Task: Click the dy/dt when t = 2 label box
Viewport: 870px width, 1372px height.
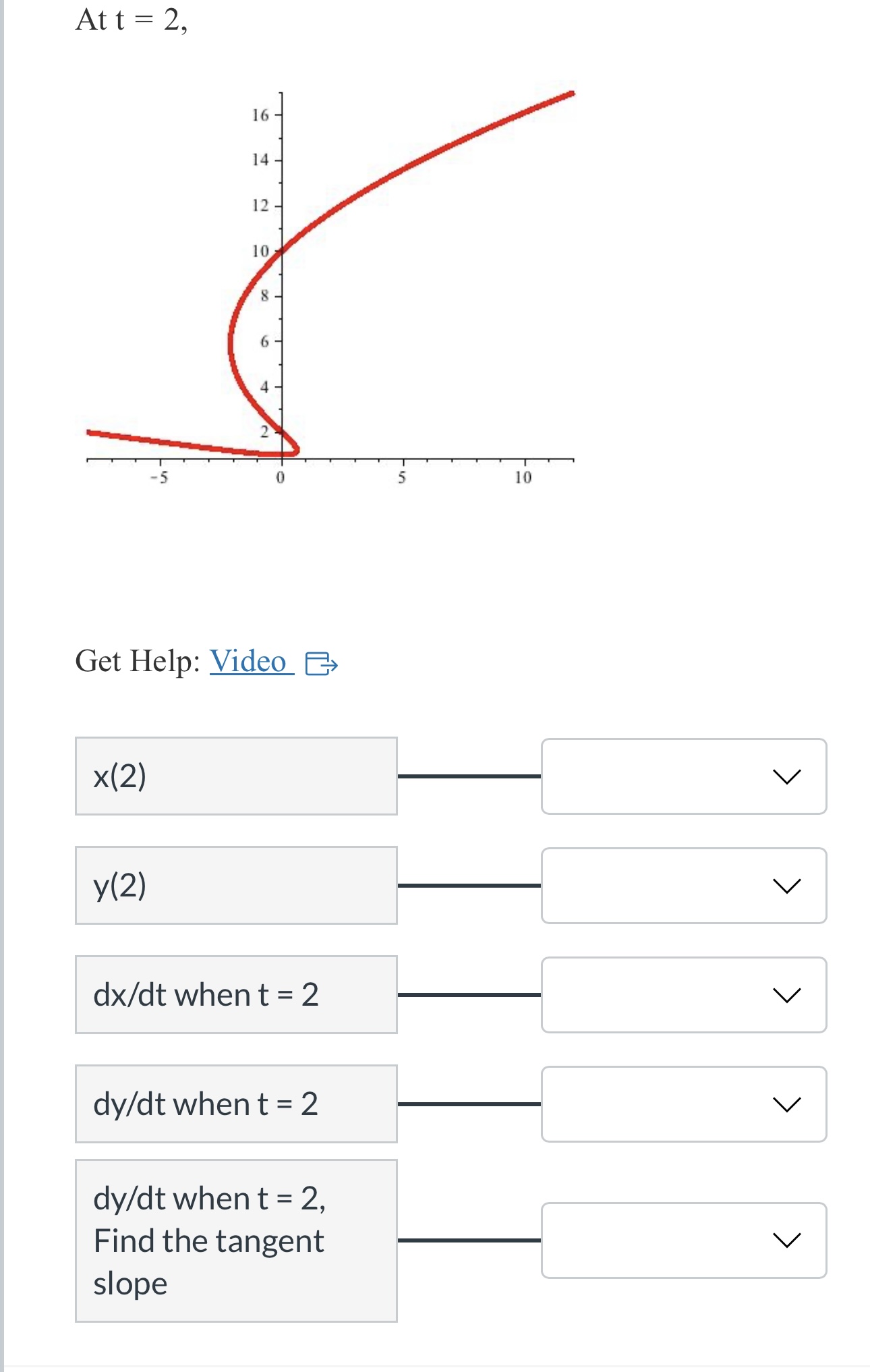Action: (x=236, y=1102)
